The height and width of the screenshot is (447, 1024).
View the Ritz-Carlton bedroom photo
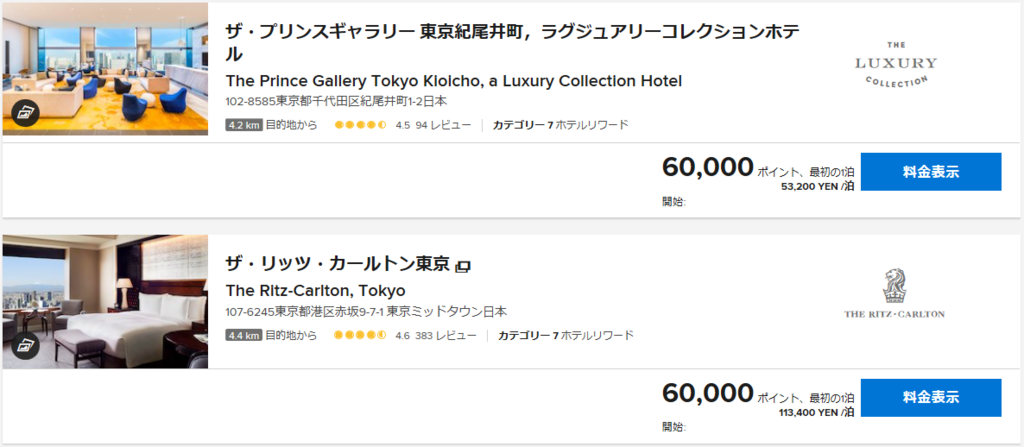[104, 300]
